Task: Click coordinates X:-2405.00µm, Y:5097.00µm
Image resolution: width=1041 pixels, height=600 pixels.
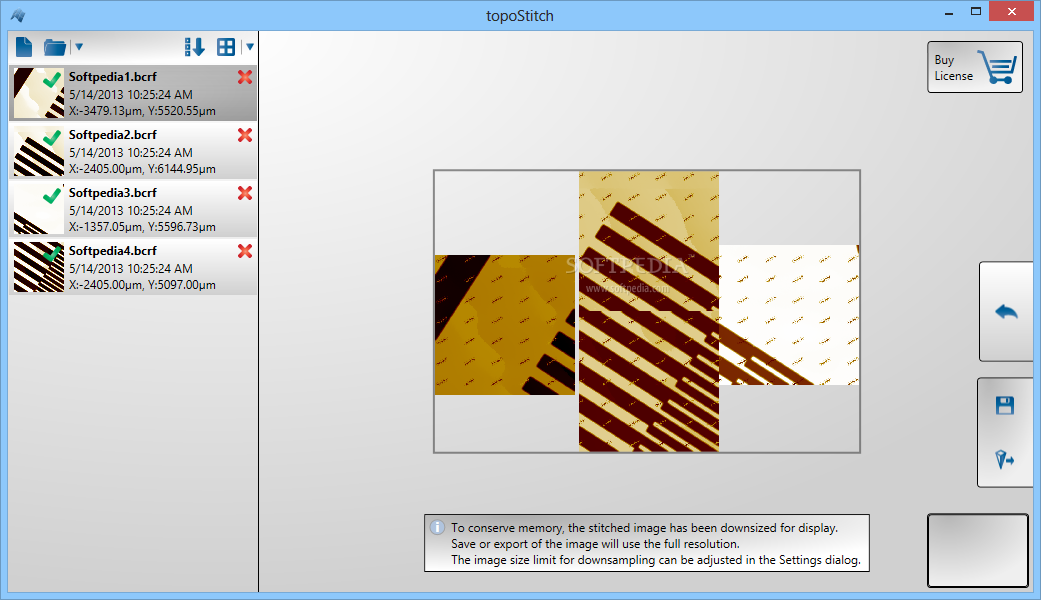Action: [x=142, y=285]
